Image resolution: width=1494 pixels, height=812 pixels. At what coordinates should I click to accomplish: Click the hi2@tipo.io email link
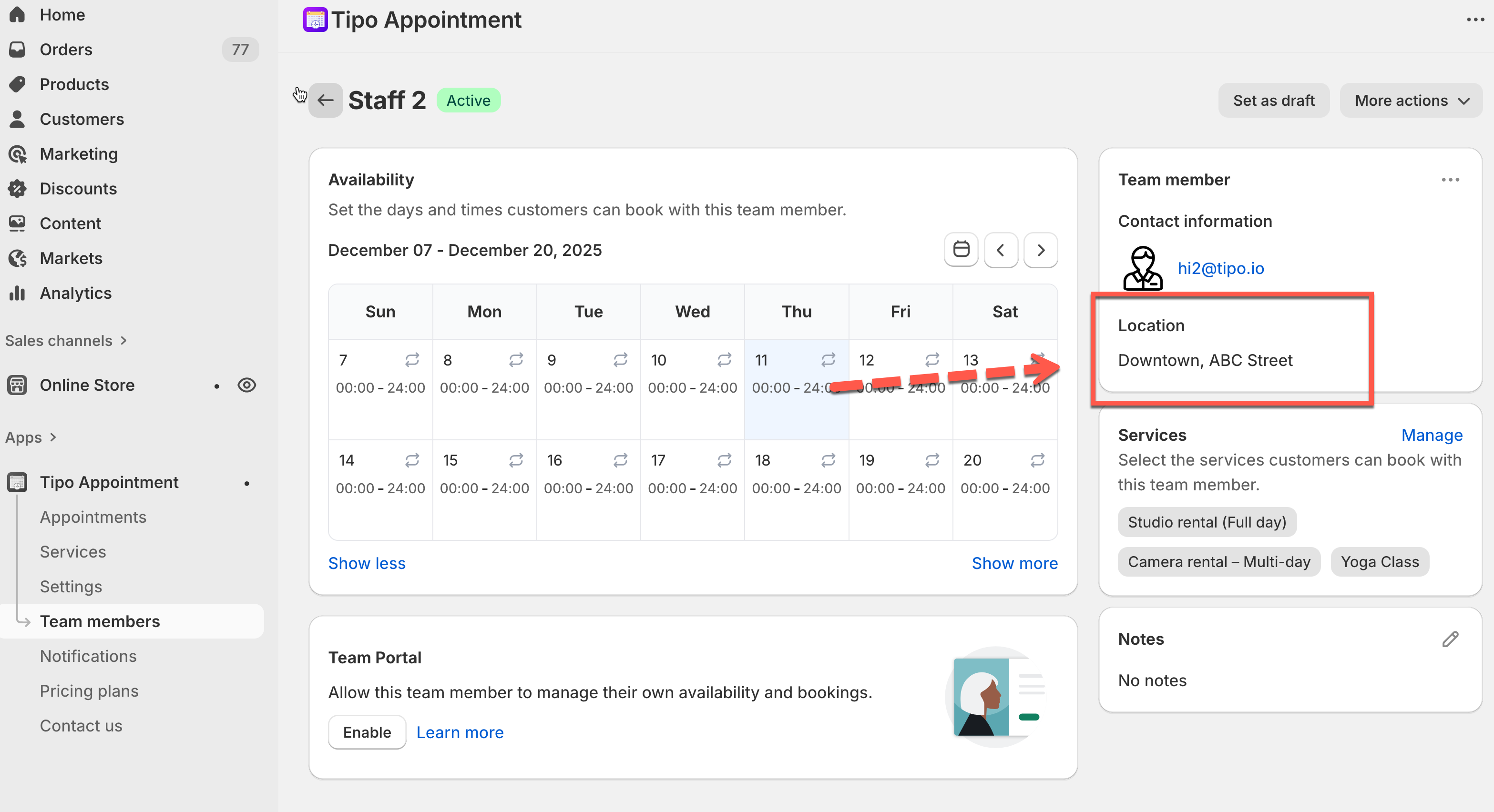(1220, 268)
